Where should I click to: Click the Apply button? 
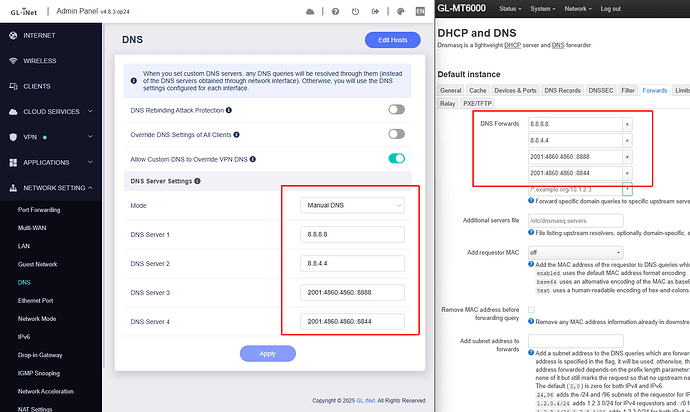pyautogui.click(x=267, y=353)
